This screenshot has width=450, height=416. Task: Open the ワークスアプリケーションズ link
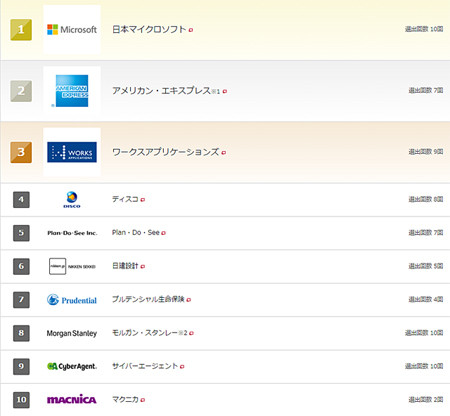pyautogui.click(x=165, y=152)
